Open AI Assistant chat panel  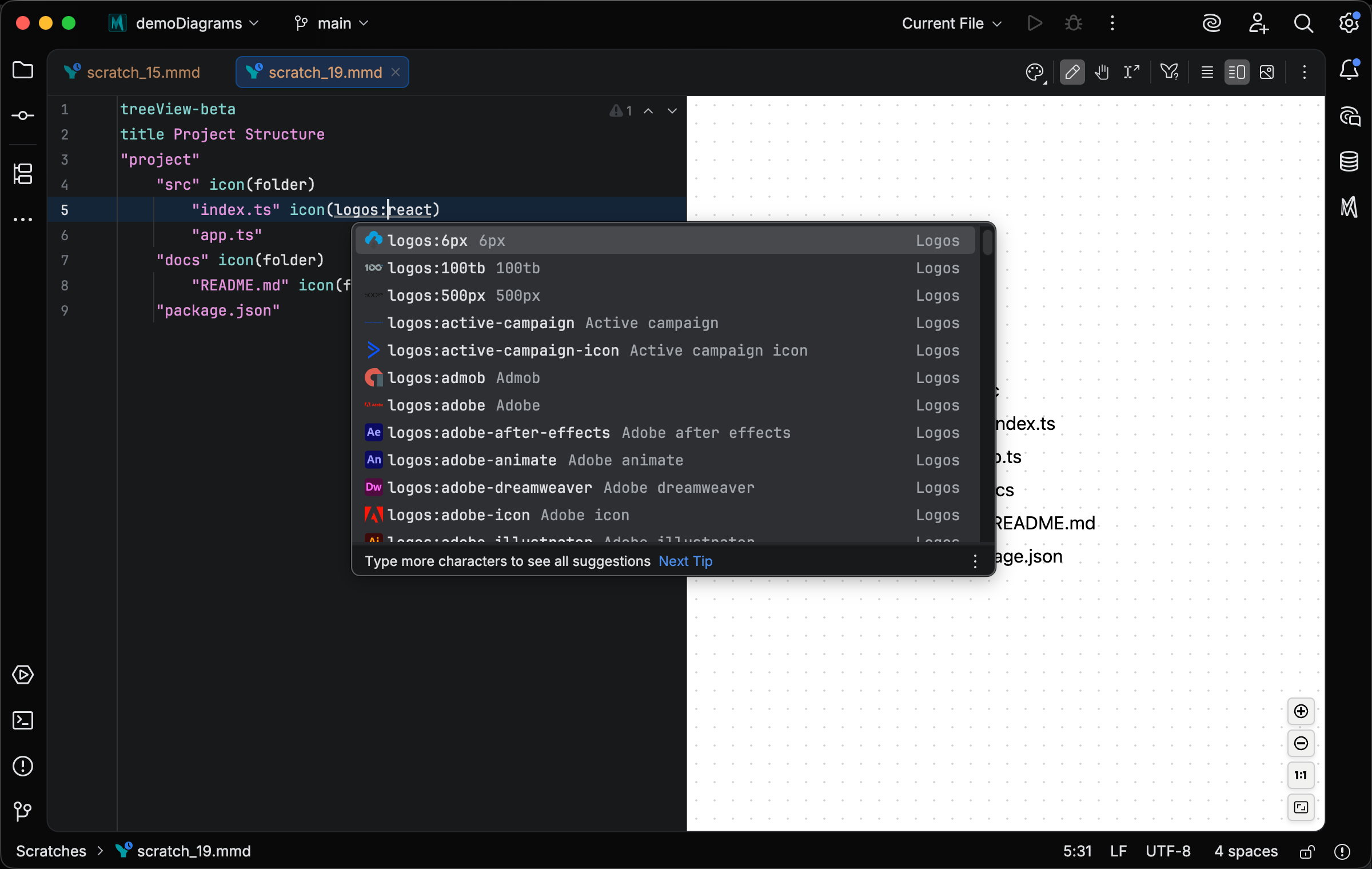pyautogui.click(x=1349, y=116)
